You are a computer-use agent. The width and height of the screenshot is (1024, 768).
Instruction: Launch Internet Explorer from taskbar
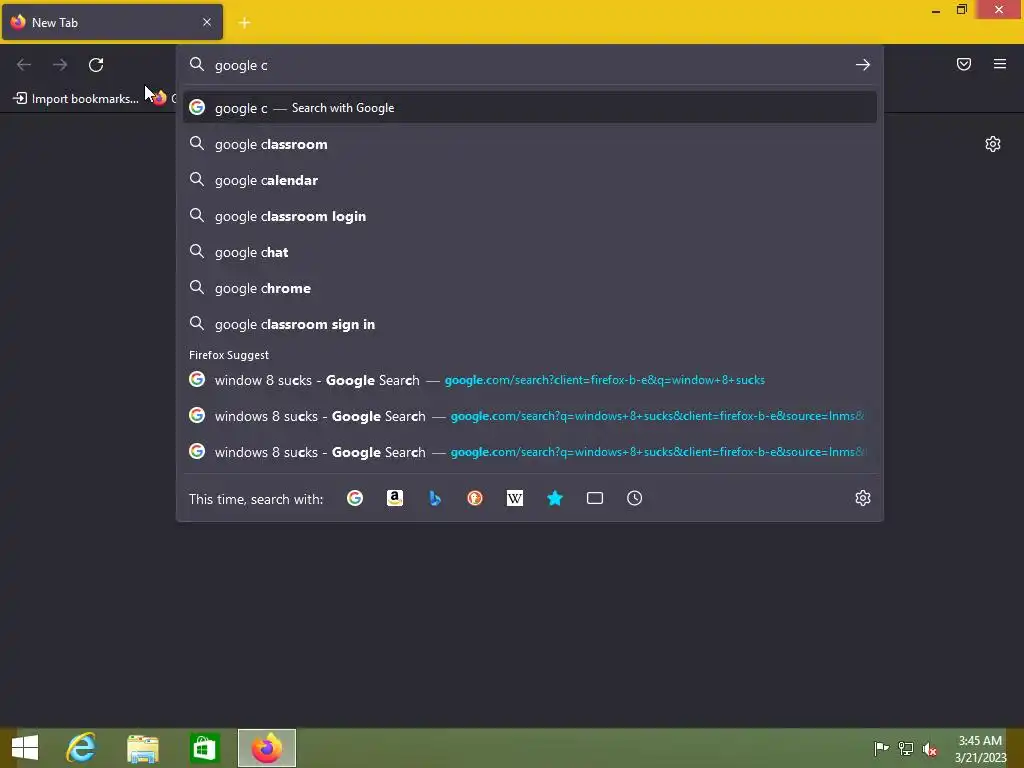(82, 748)
